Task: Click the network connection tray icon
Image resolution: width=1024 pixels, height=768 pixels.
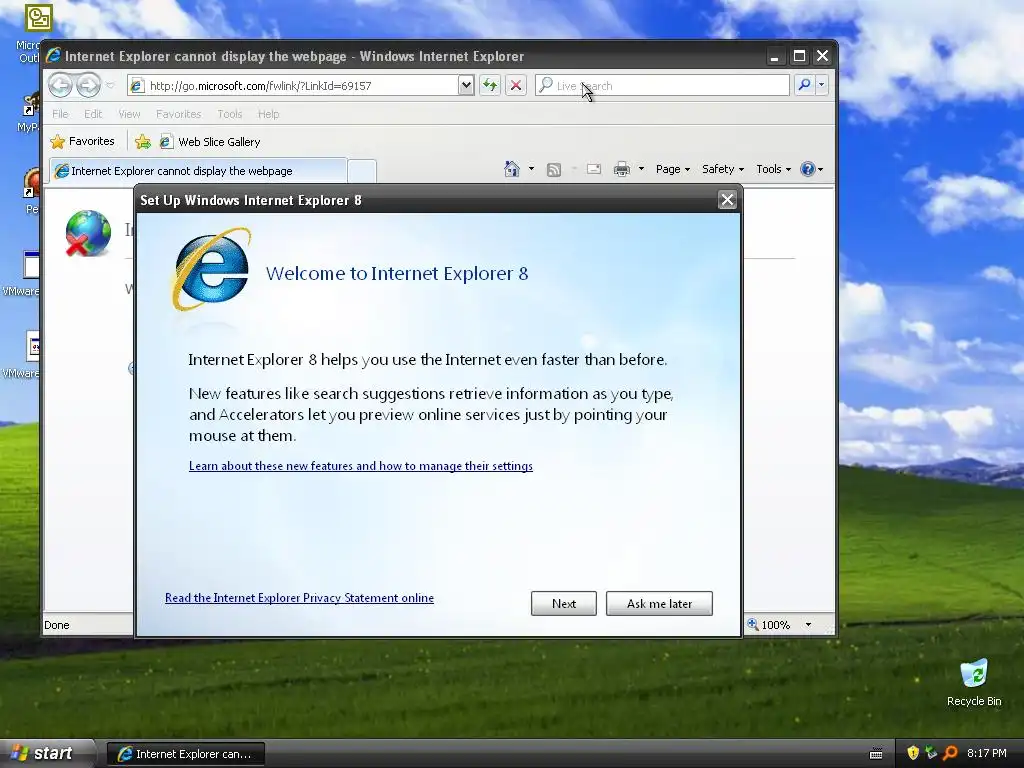Action: pyautogui.click(x=931, y=753)
